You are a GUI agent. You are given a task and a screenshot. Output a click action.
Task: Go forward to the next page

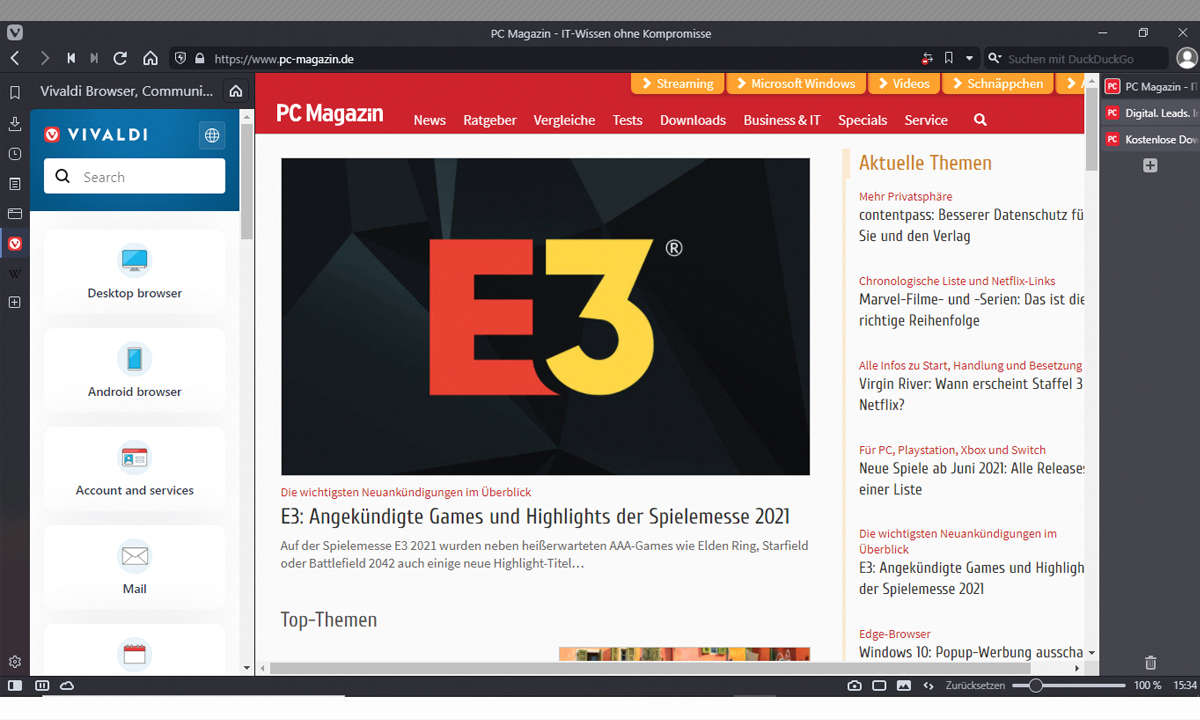(44, 59)
